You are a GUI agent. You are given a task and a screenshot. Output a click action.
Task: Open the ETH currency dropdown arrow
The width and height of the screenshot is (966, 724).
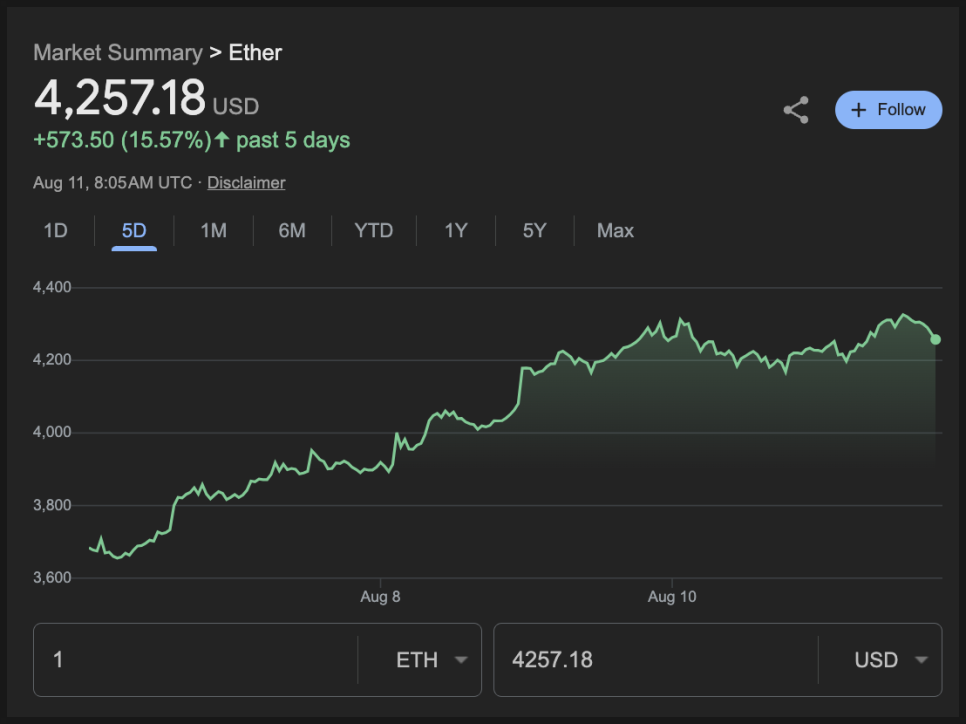click(x=460, y=660)
